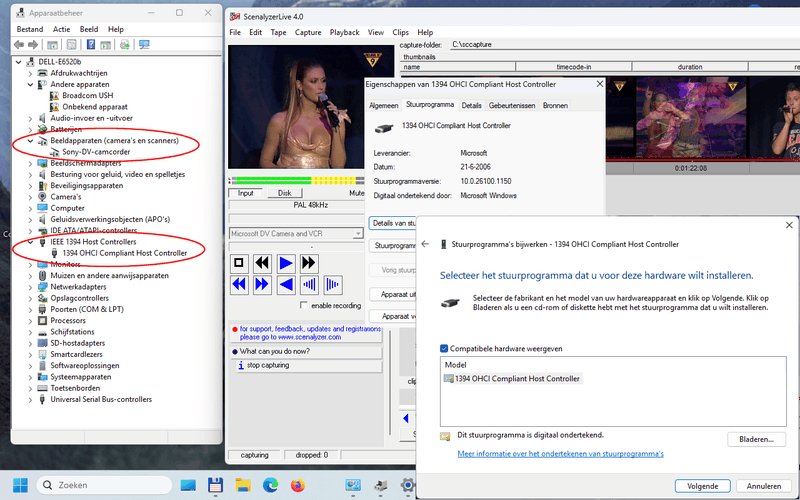Play the tape with the blue forward triangle
Screen dimensions: 800x500
(286, 263)
